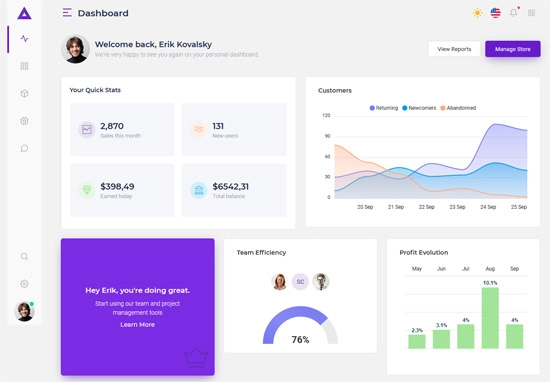Click the Aug 10.1% profit bar

(x=490, y=318)
